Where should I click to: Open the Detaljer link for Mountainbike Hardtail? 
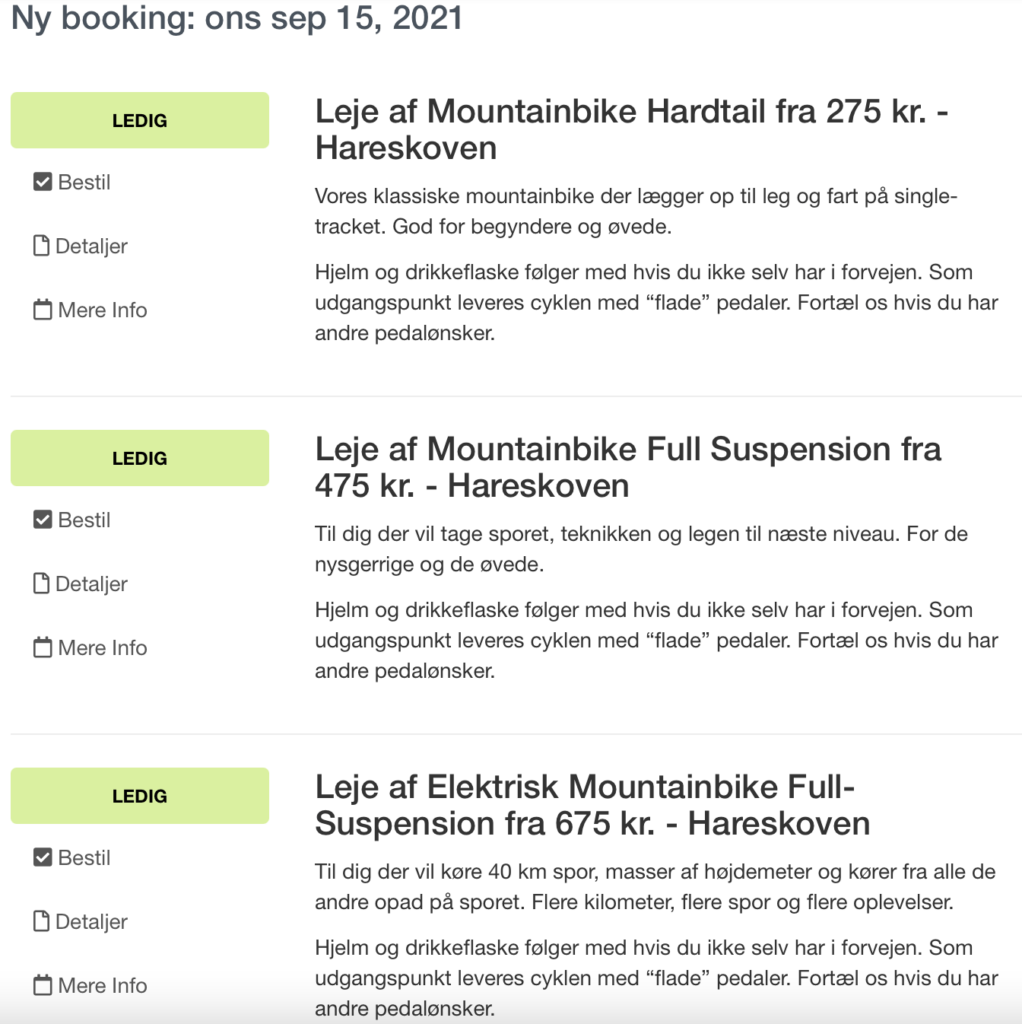pos(91,247)
